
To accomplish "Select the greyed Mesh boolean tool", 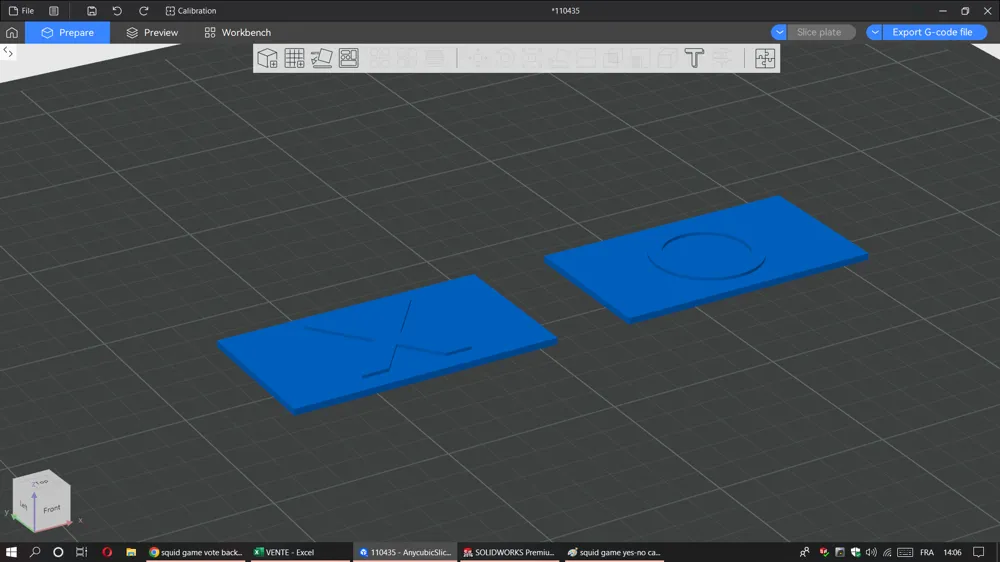I will point(612,58).
